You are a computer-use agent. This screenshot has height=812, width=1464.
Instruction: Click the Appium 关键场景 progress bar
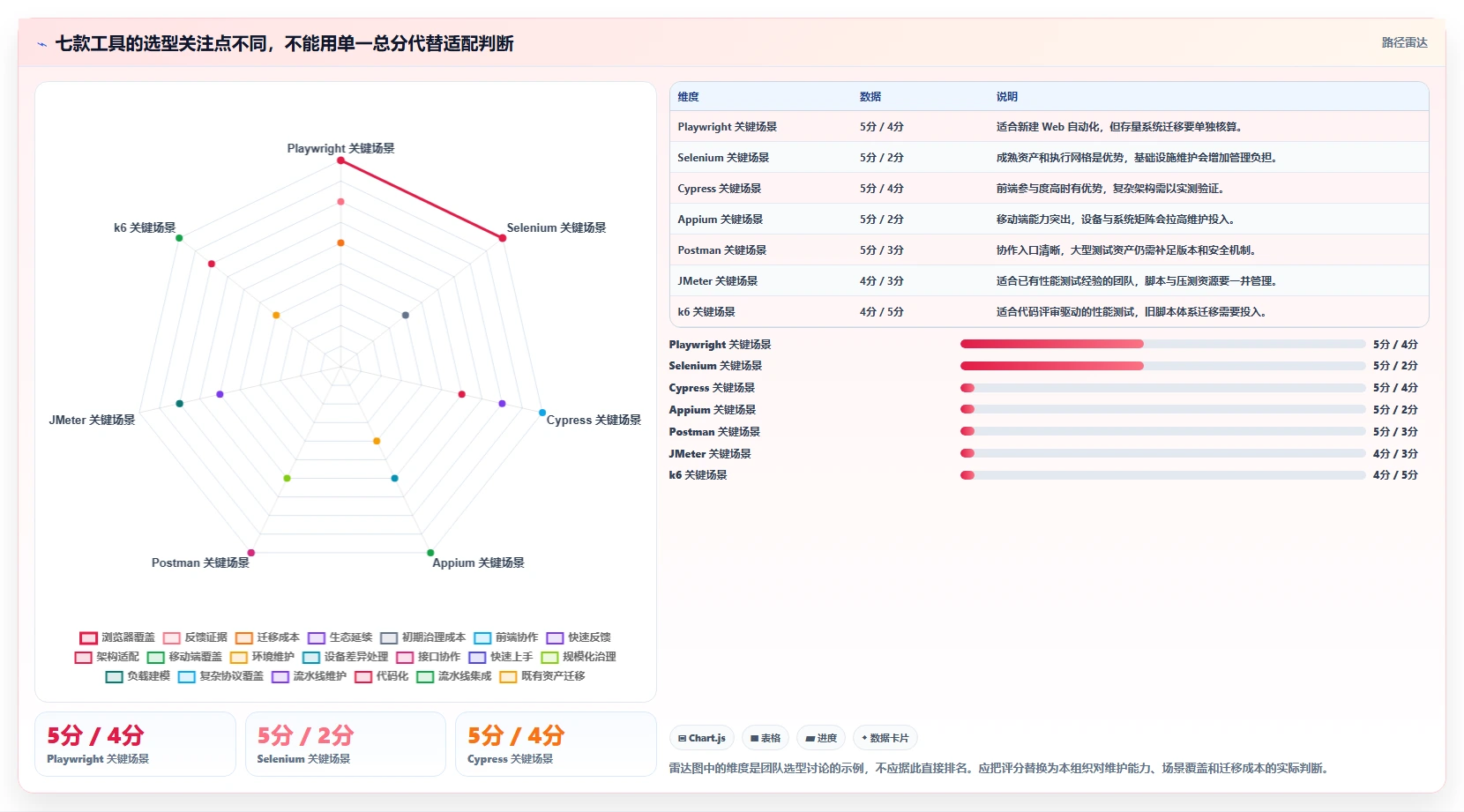[1162, 409]
